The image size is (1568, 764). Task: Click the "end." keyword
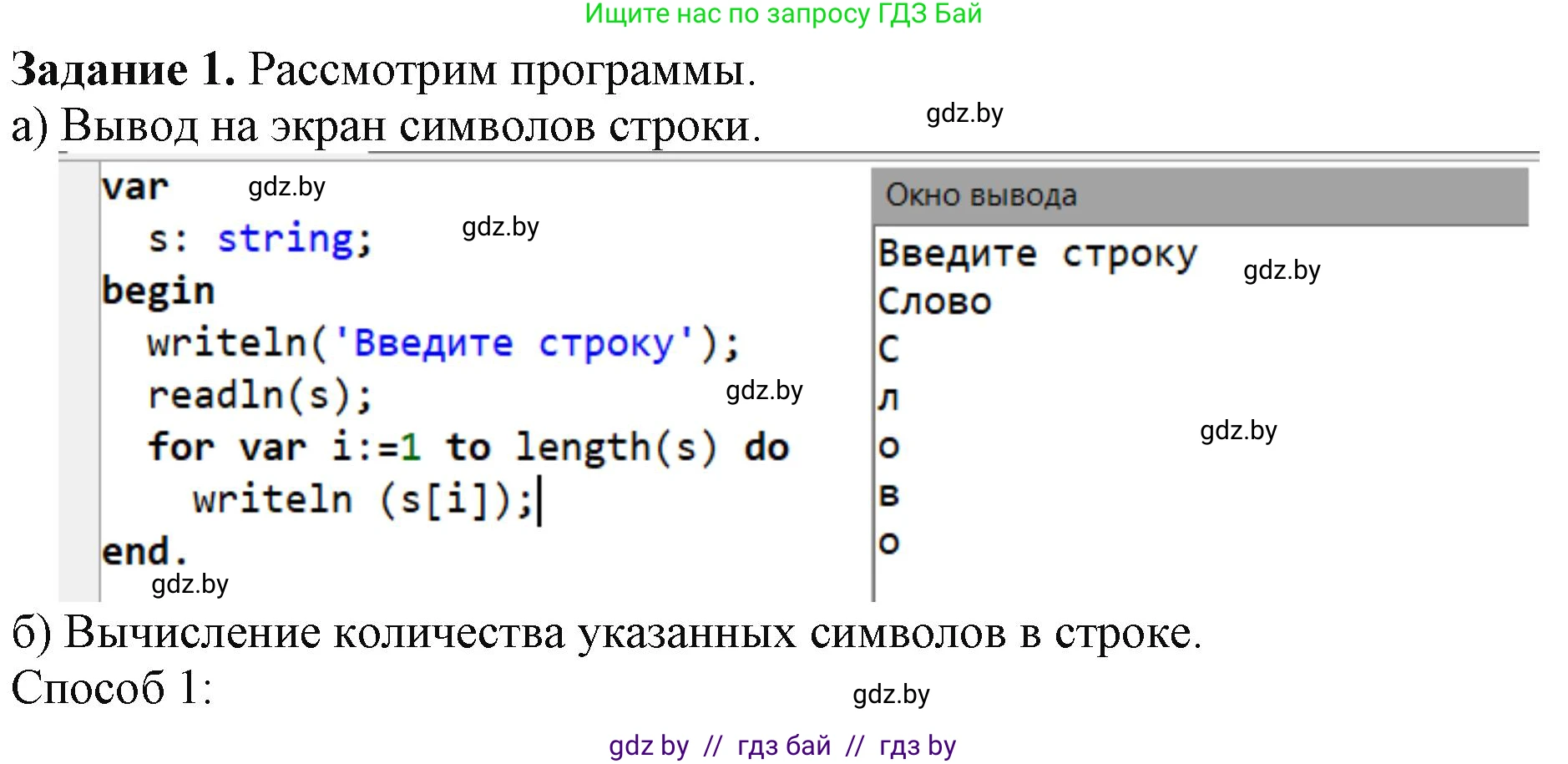[x=144, y=551]
